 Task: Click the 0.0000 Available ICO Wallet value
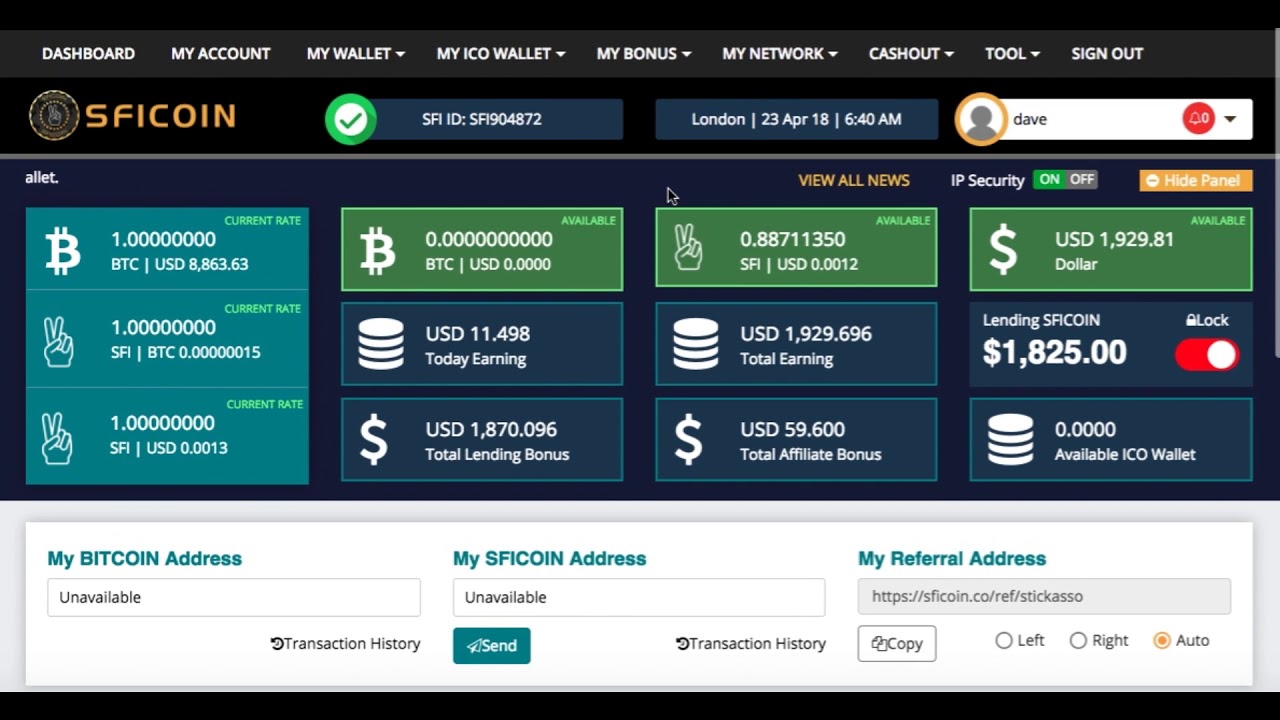pyautogui.click(x=1085, y=429)
